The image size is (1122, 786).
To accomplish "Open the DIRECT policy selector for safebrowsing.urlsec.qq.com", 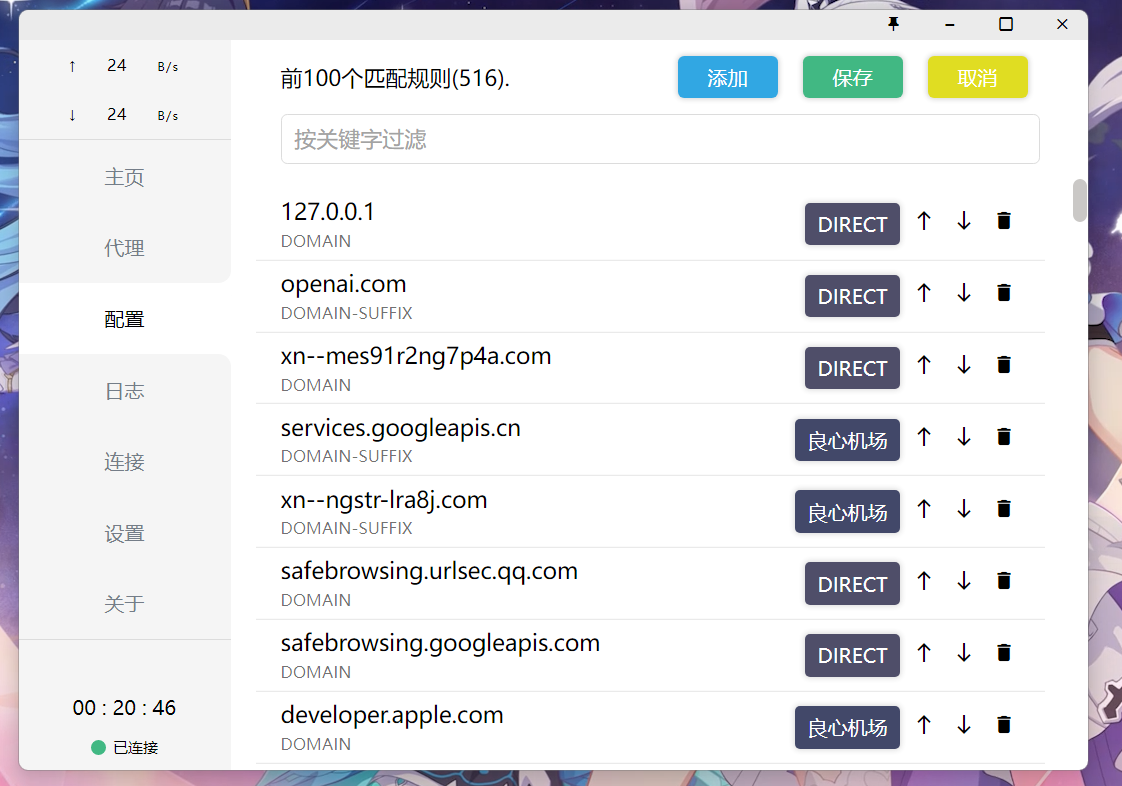I will click(852, 583).
